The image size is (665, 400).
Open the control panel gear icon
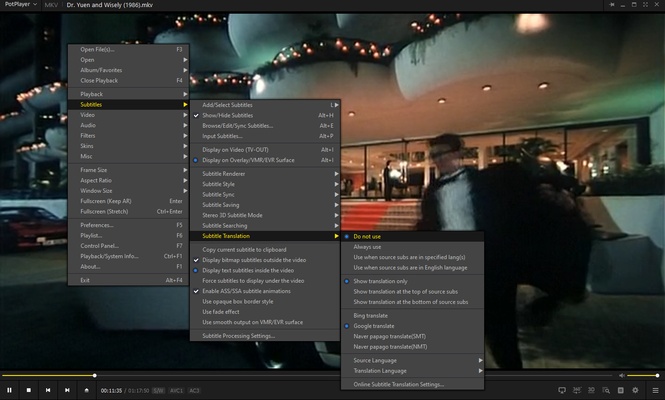pos(635,390)
